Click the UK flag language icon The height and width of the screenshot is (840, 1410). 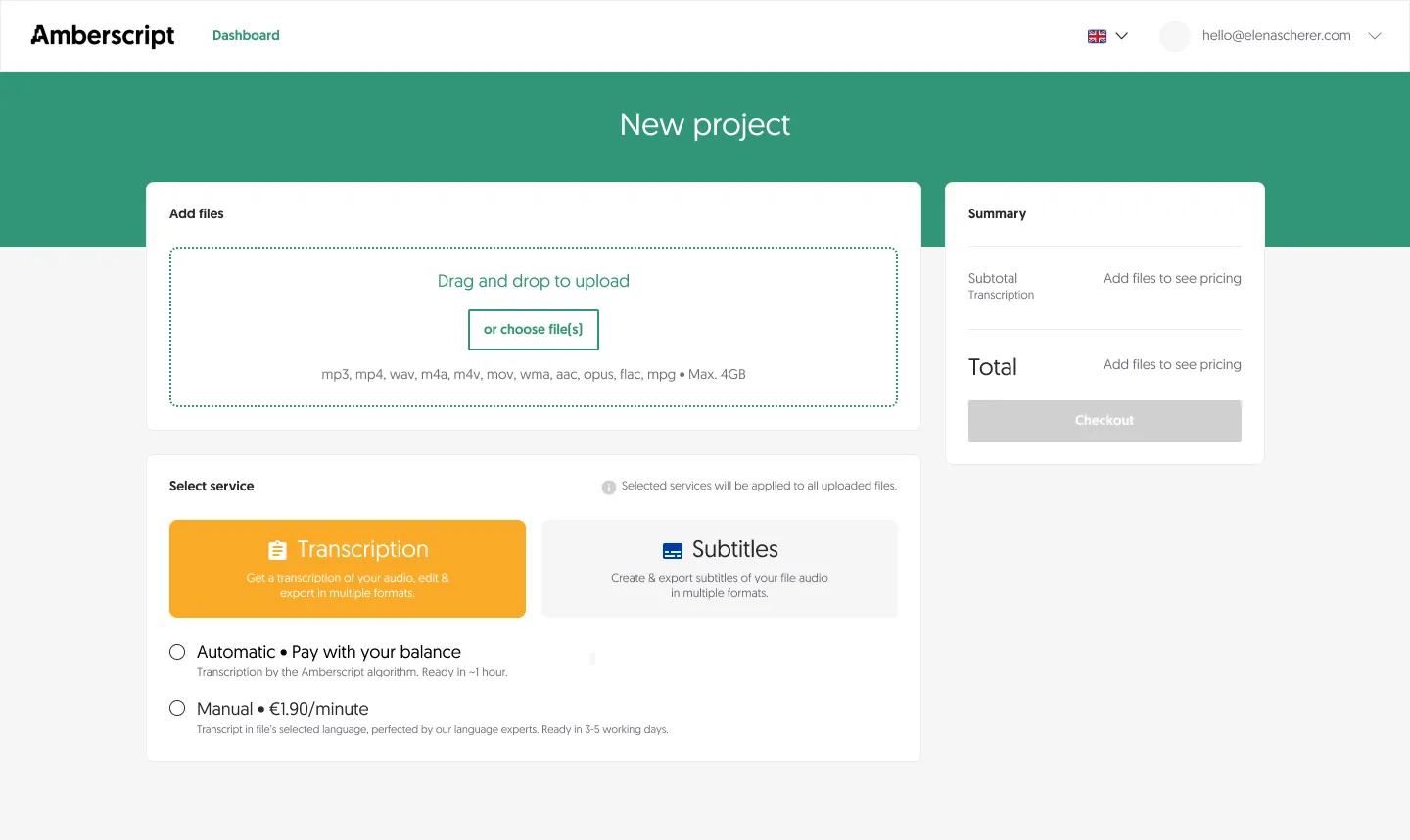coord(1097,36)
